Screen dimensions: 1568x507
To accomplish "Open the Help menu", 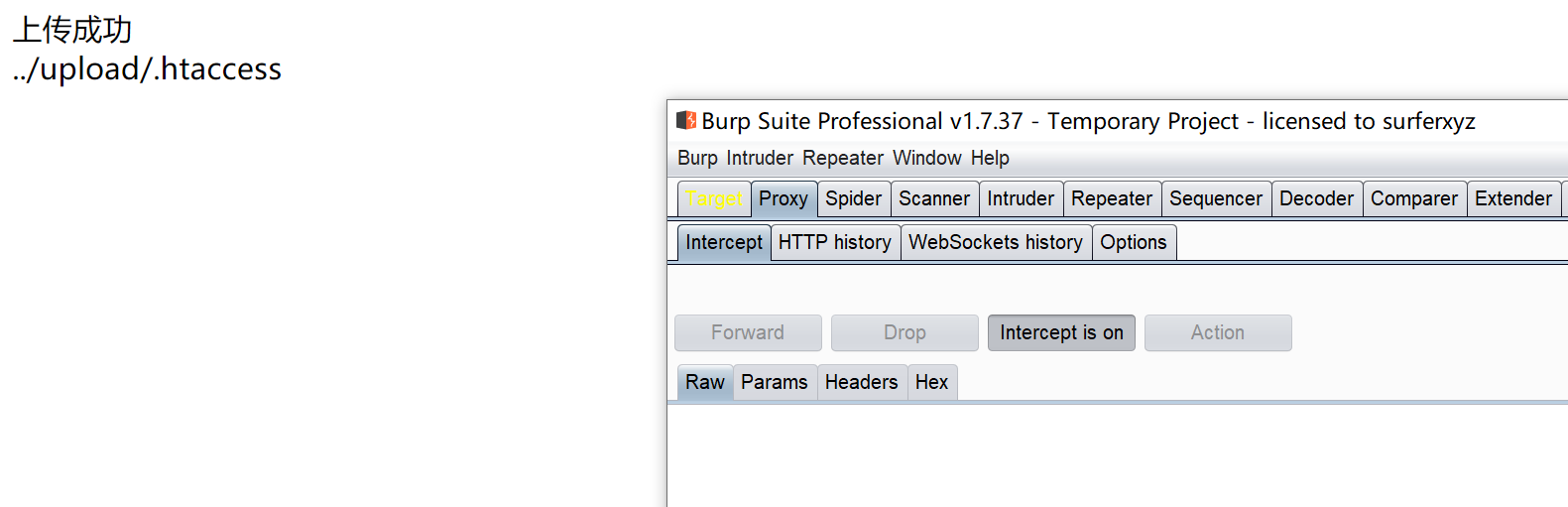I will [990, 158].
